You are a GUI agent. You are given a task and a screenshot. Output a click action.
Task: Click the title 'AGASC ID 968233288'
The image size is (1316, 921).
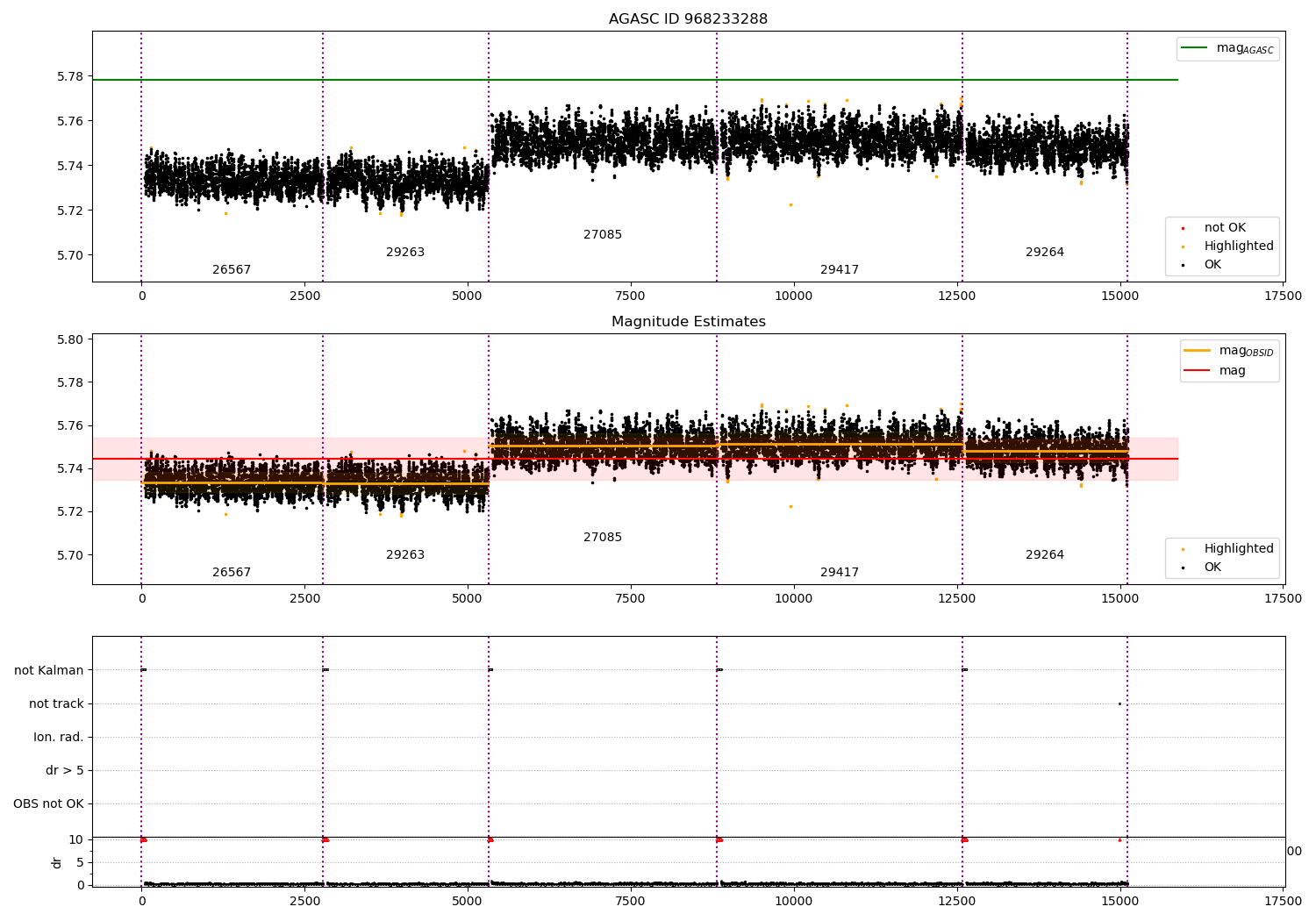click(688, 19)
